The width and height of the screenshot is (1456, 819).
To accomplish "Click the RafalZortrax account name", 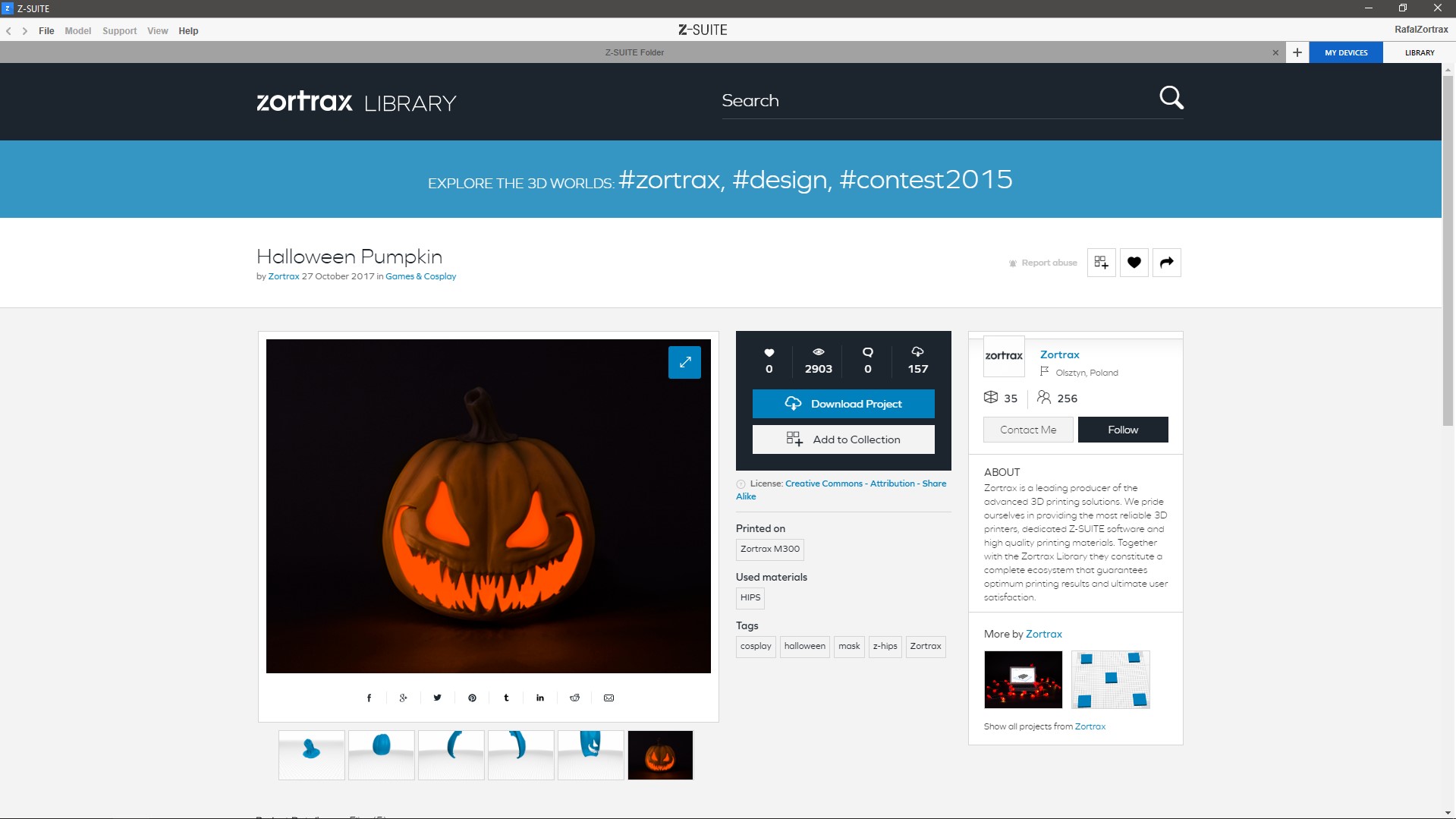I will 1421,30.
